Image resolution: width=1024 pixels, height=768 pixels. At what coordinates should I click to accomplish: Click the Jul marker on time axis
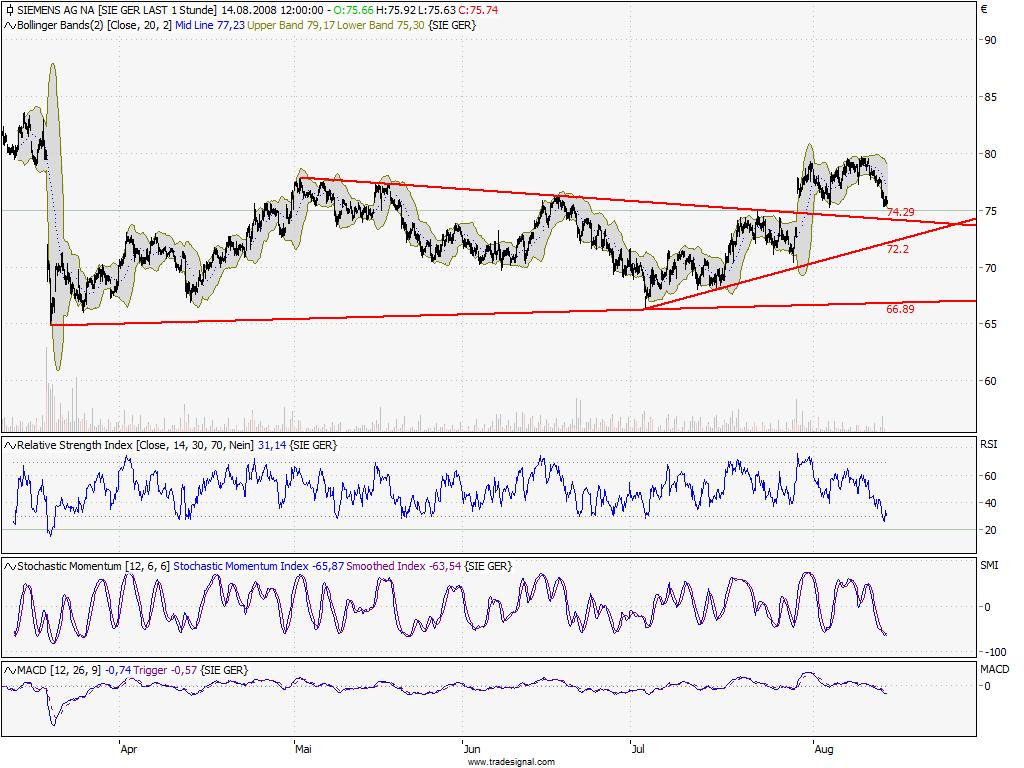(638, 749)
